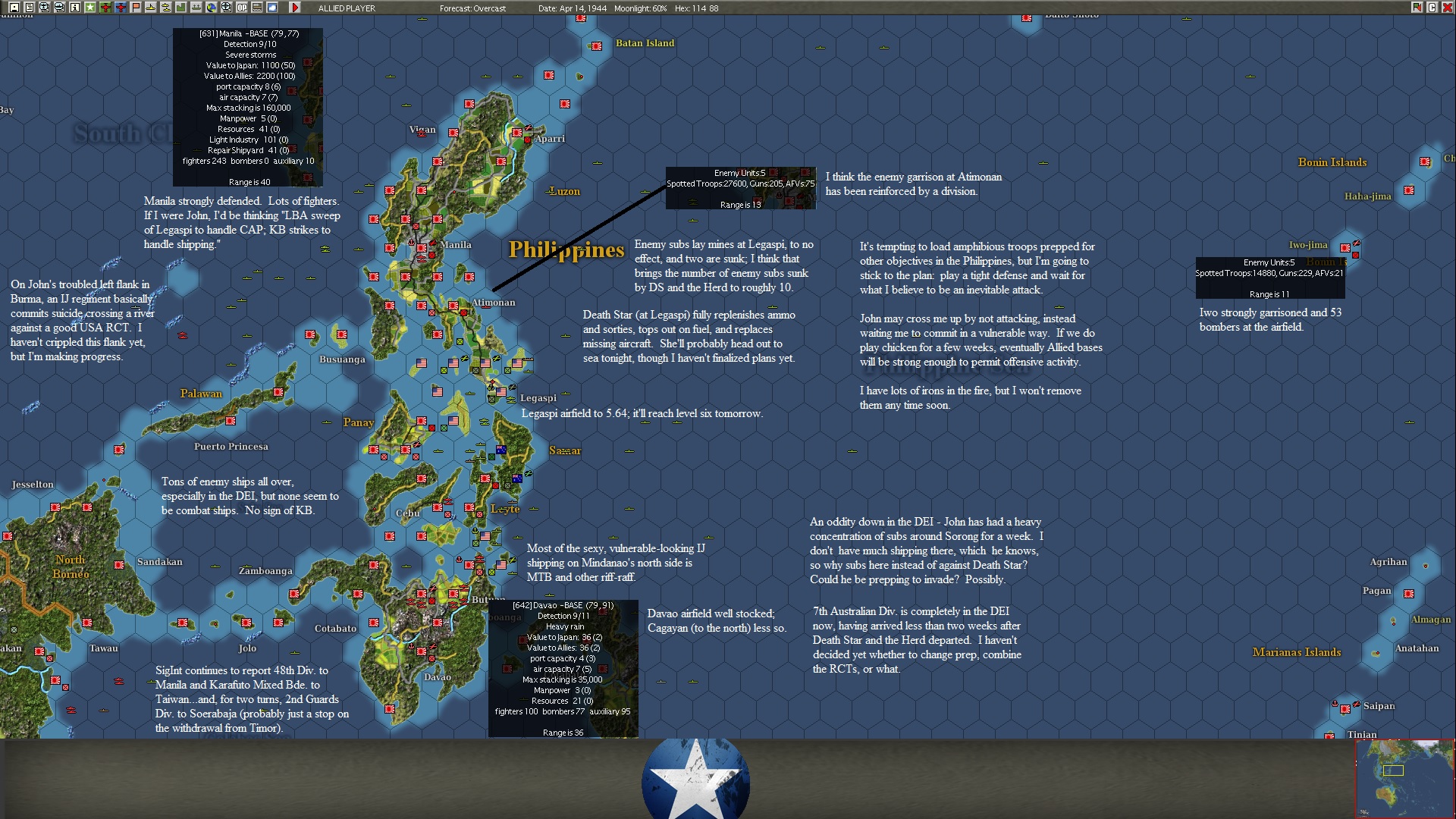Click the Legaspi base label
Screen dimensions: 1456x819
538,398
